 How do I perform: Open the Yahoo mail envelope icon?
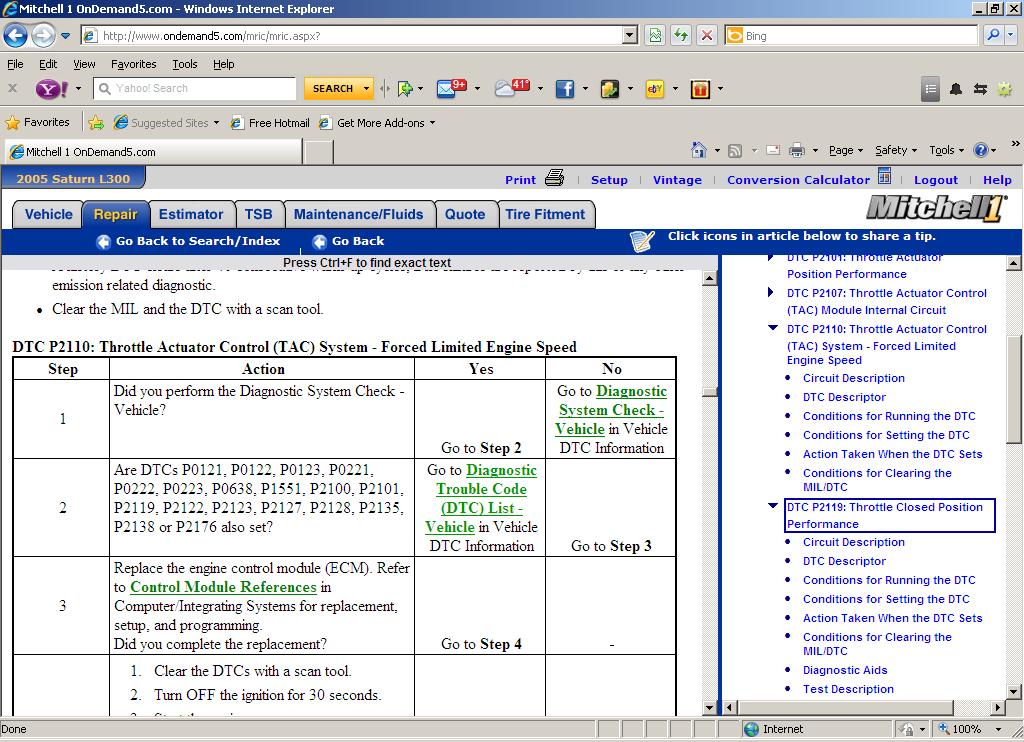point(447,89)
